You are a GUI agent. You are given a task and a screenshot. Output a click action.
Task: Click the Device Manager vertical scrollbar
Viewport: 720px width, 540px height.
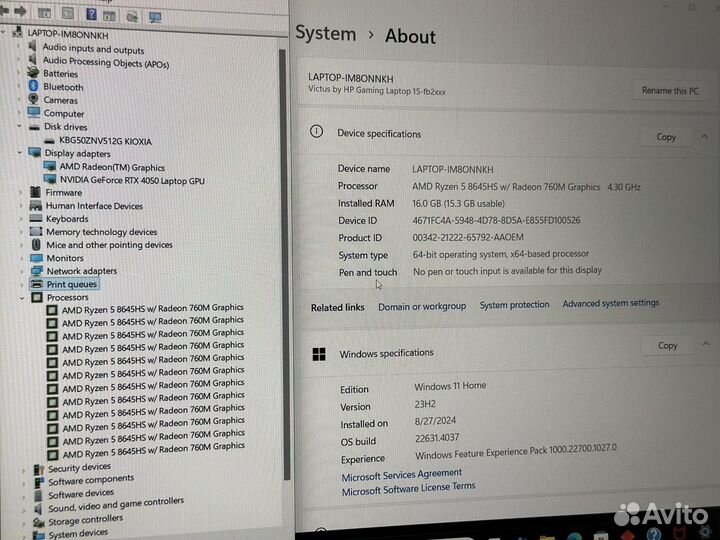click(x=284, y=264)
